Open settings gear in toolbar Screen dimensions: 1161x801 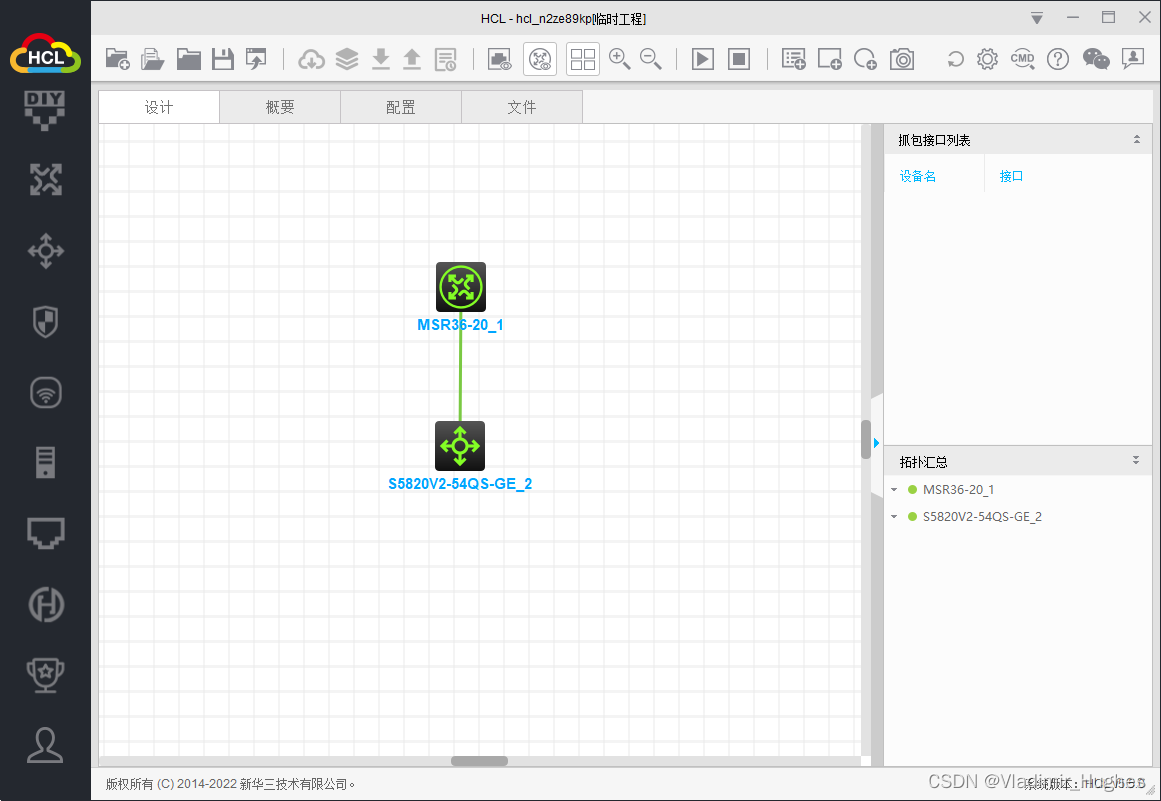tap(987, 58)
